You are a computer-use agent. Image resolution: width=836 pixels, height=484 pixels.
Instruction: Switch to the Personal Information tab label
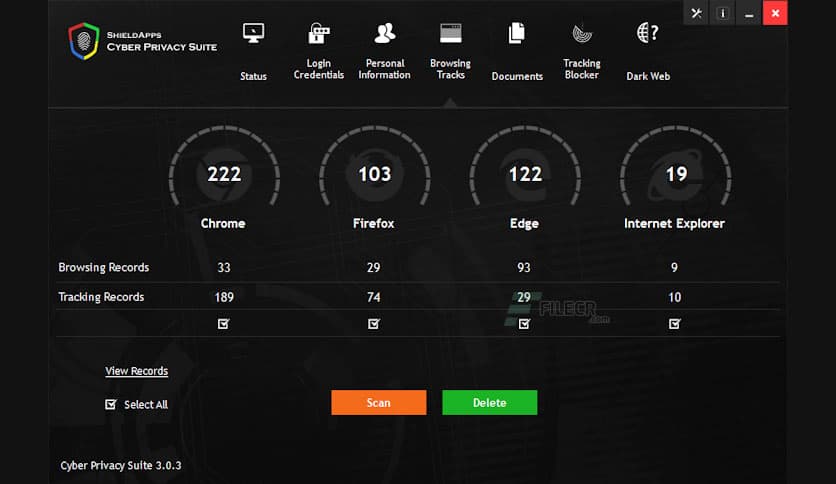point(384,69)
